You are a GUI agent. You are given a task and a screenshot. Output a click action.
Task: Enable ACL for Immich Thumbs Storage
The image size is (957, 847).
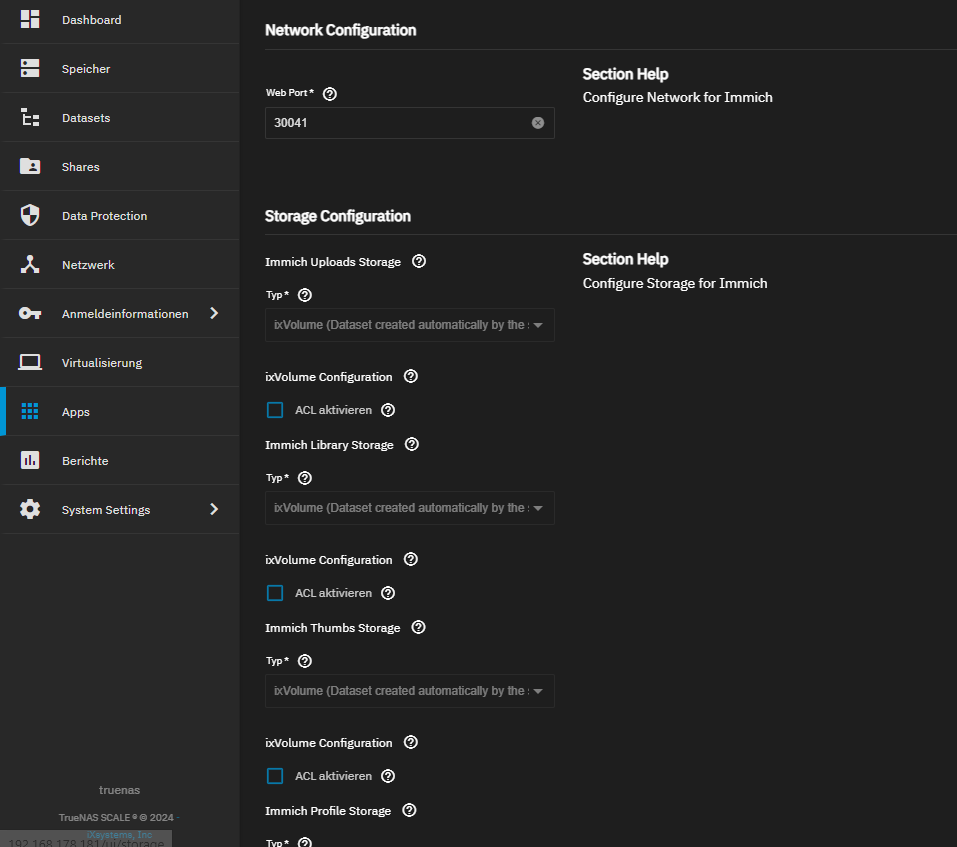pyautogui.click(x=275, y=776)
